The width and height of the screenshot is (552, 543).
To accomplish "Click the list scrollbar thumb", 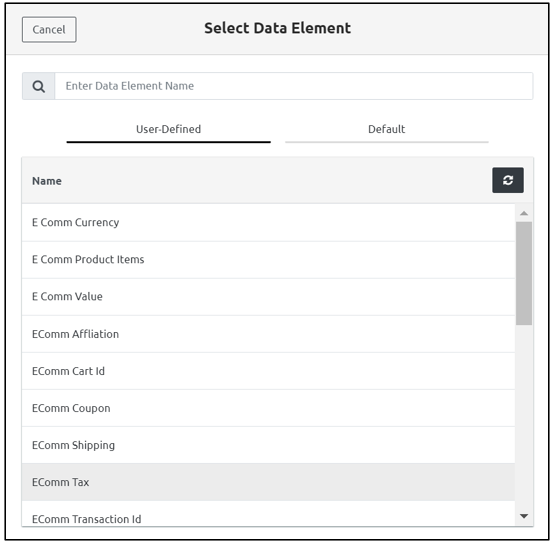I will pyautogui.click(x=524, y=273).
